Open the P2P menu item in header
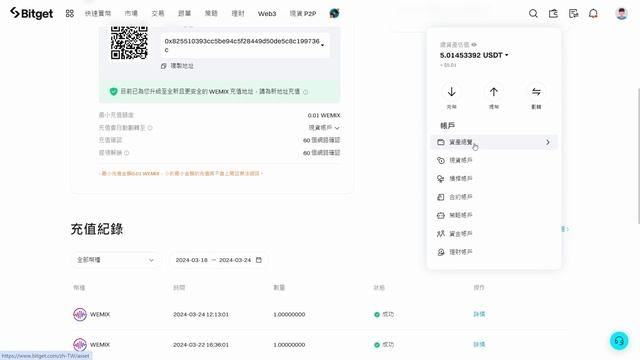The height and width of the screenshot is (360, 640). 303,13
